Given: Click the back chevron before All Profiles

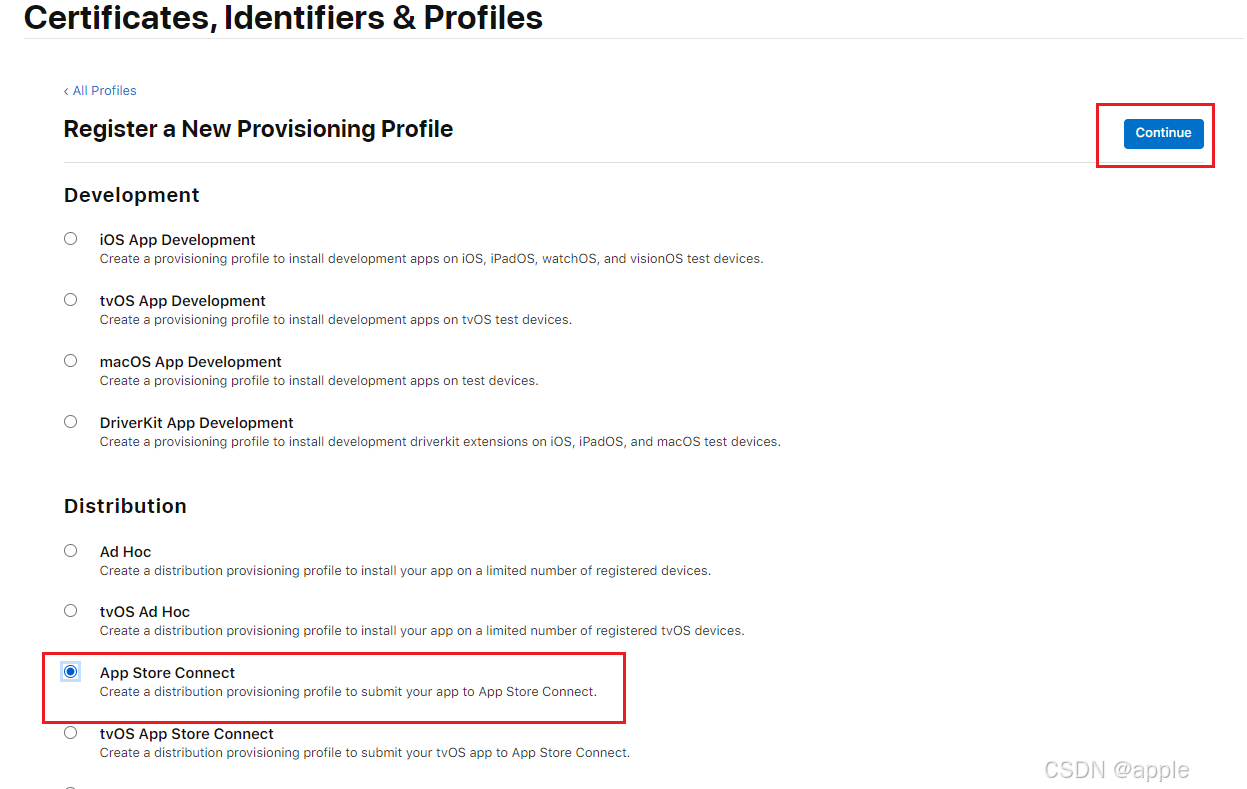Looking at the screenshot, I should click(x=66, y=90).
